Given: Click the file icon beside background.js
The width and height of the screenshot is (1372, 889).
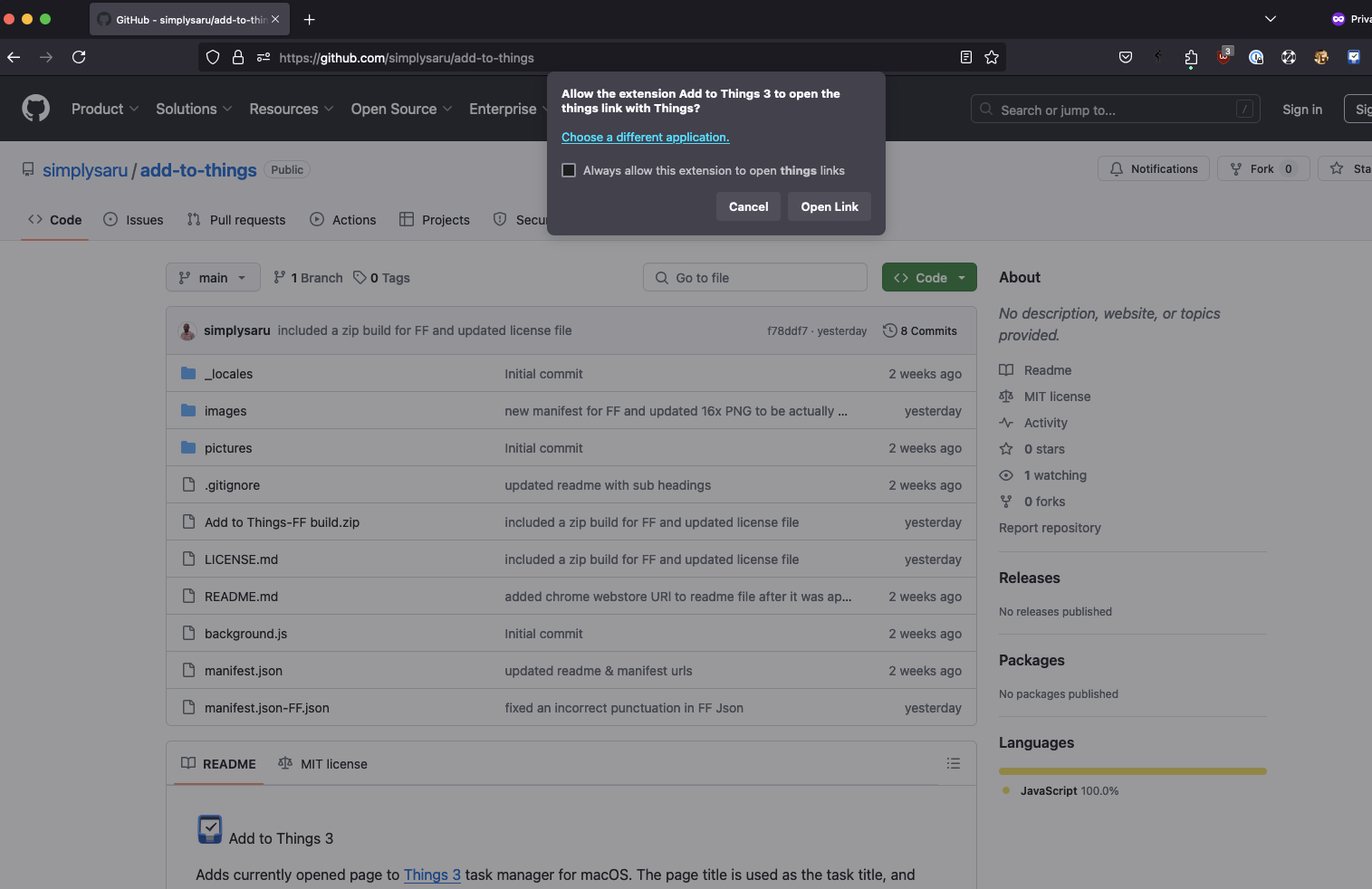Looking at the screenshot, I should [x=188, y=633].
